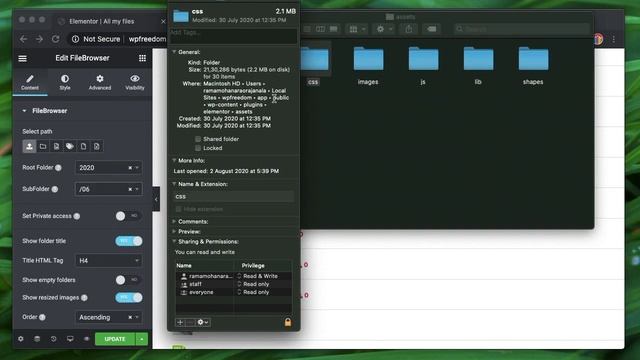Screen dimensions: 640x360
Task: Add a permission entry with plus button
Action: coord(180,322)
